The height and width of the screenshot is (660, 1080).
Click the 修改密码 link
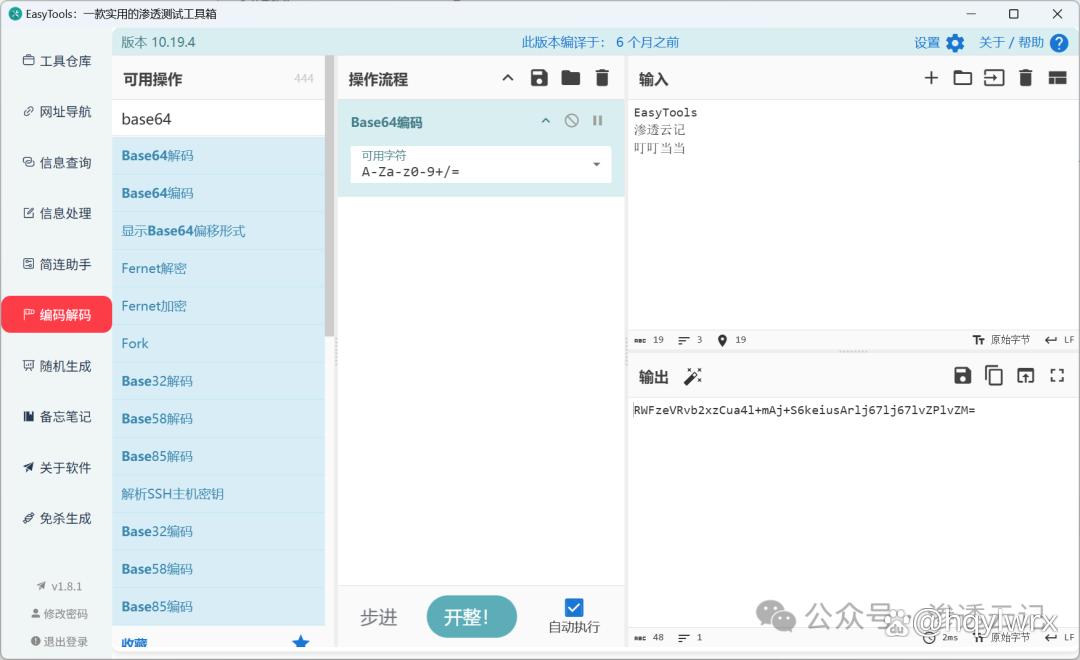[59, 613]
